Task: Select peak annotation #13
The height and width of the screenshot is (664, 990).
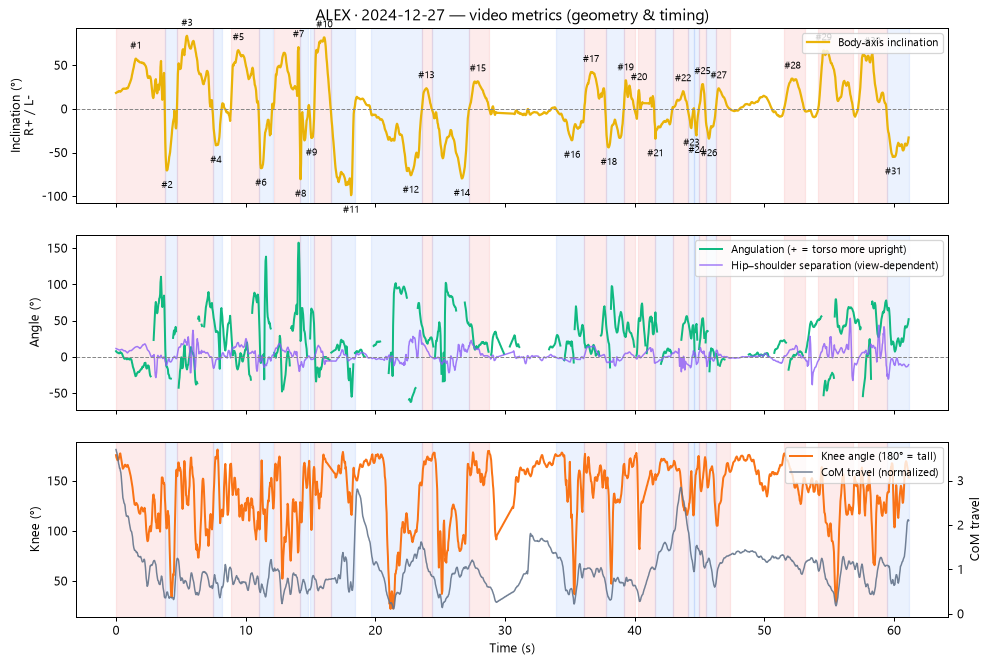Action: [426, 75]
